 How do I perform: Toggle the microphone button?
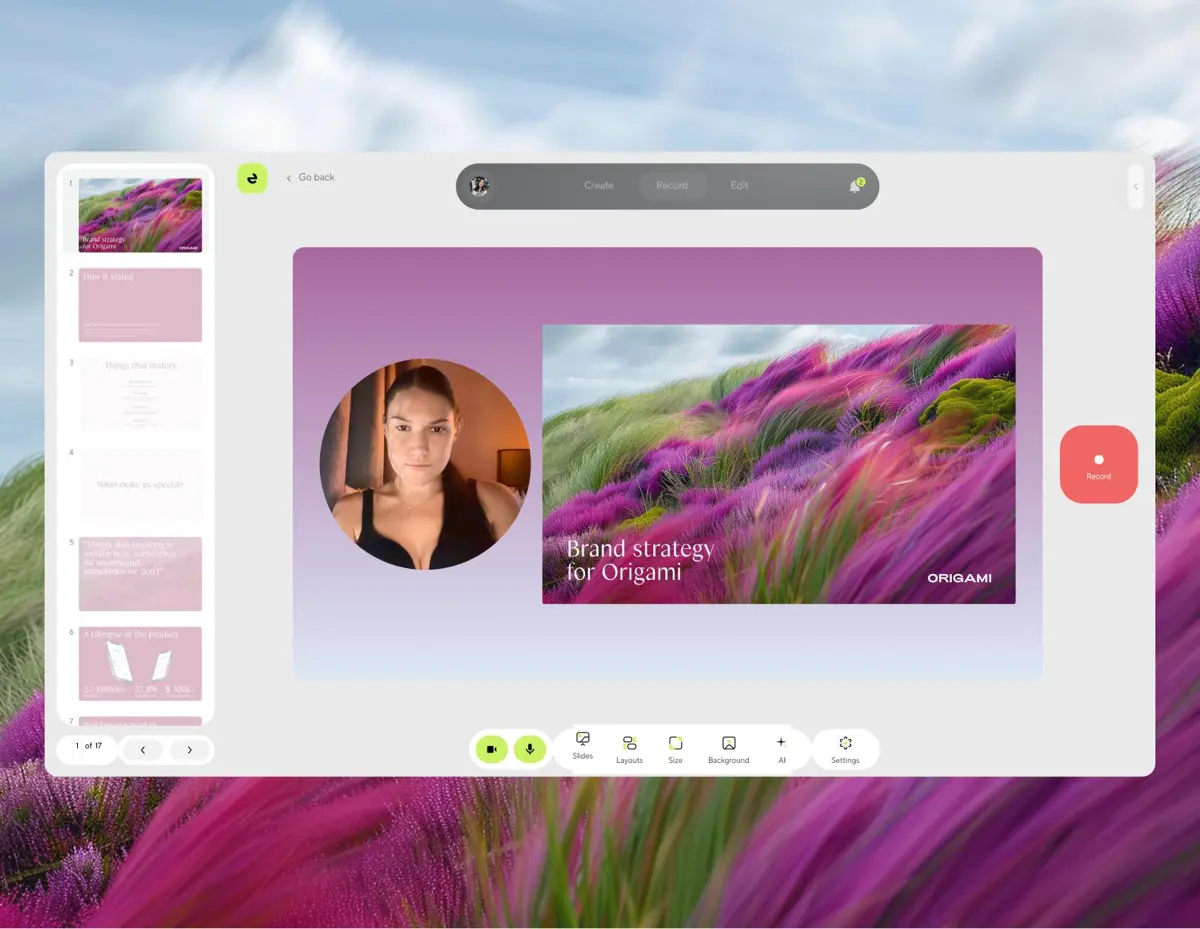(x=530, y=749)
